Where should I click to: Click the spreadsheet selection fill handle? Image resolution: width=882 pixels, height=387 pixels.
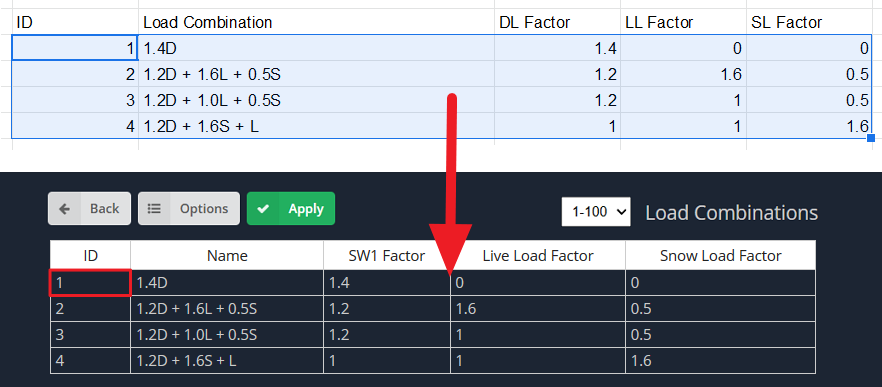click(x=871, y=138)
